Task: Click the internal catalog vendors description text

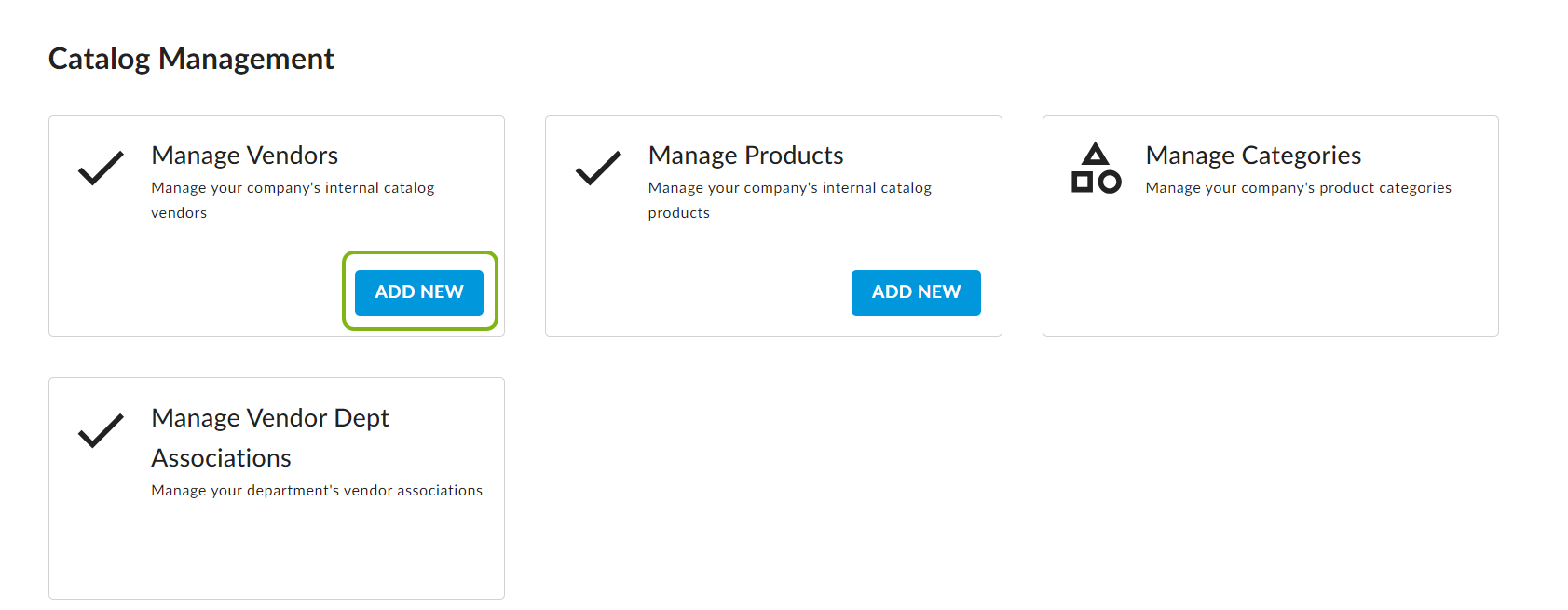Action: tap(293, 200)
